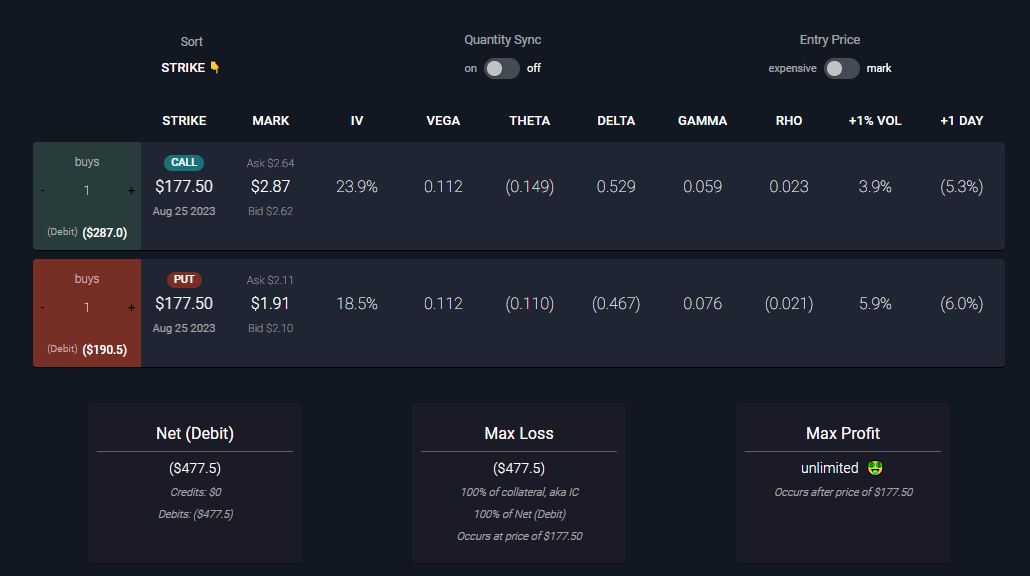Click the CALL Ask $2.64 value

271,163
